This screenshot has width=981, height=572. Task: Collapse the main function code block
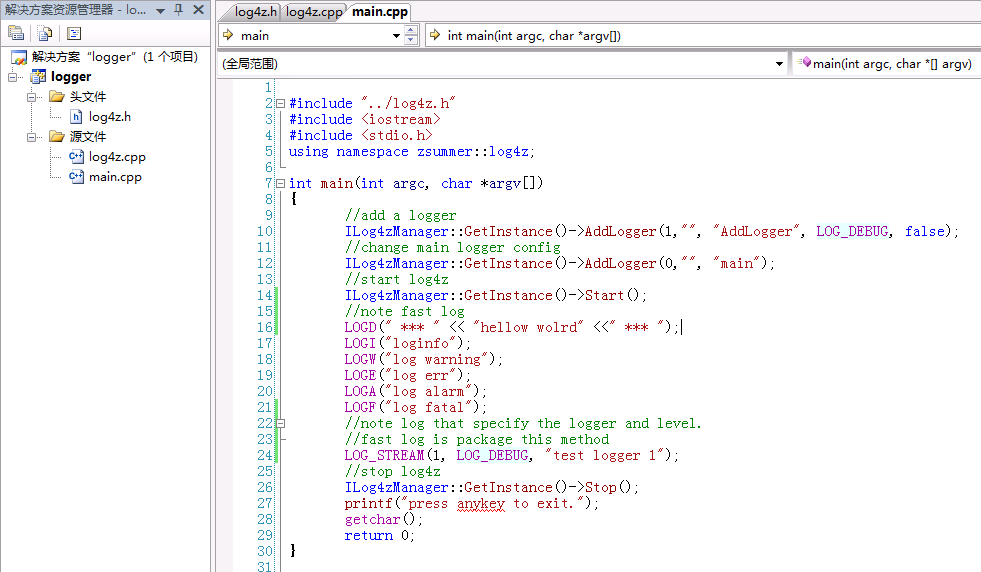pyautogui.click(x=280, y=184)
